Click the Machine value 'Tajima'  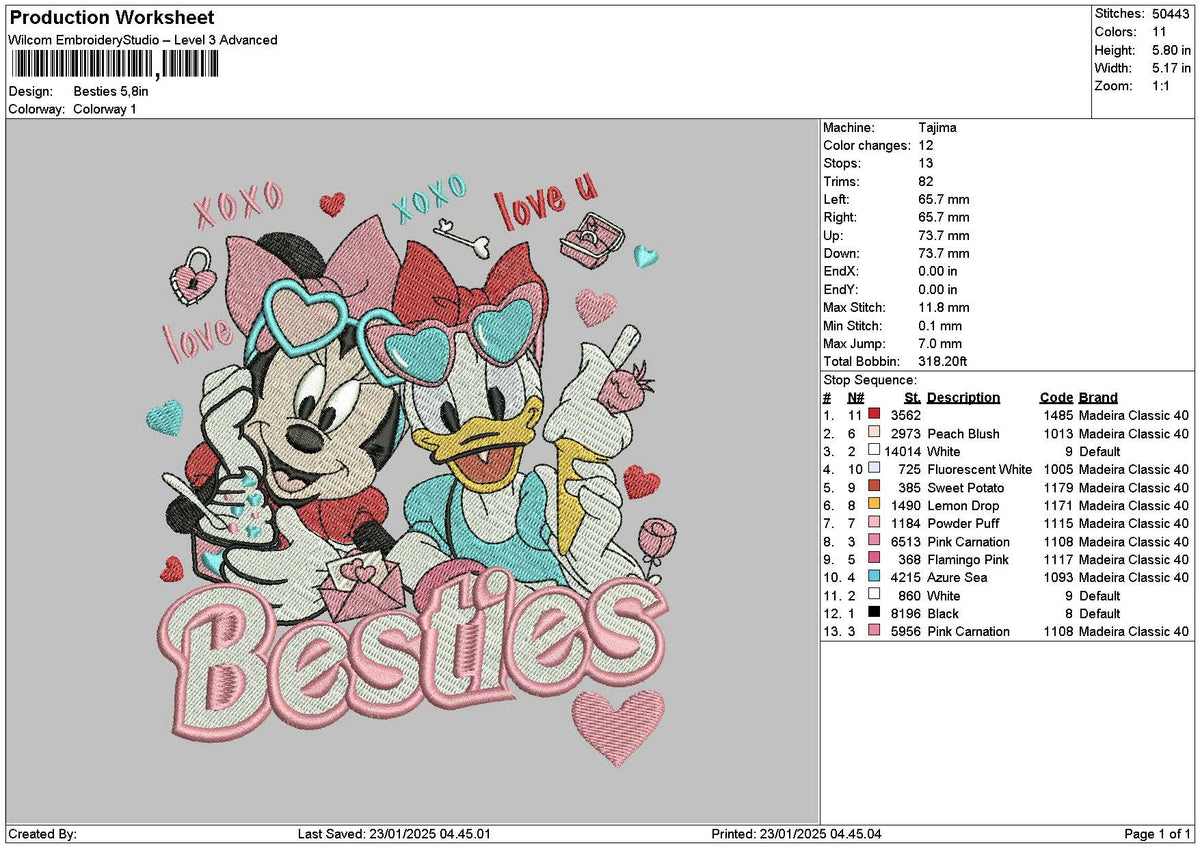tap(937, 128)
